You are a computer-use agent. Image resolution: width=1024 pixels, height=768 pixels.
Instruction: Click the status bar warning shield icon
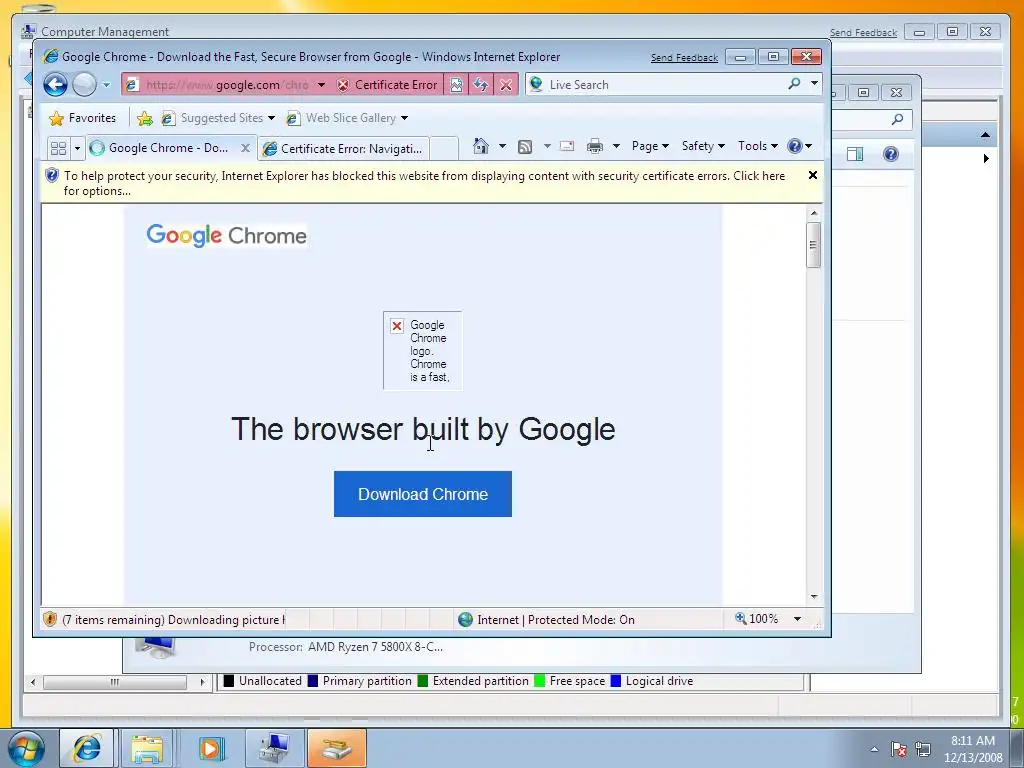coord(50,619)
